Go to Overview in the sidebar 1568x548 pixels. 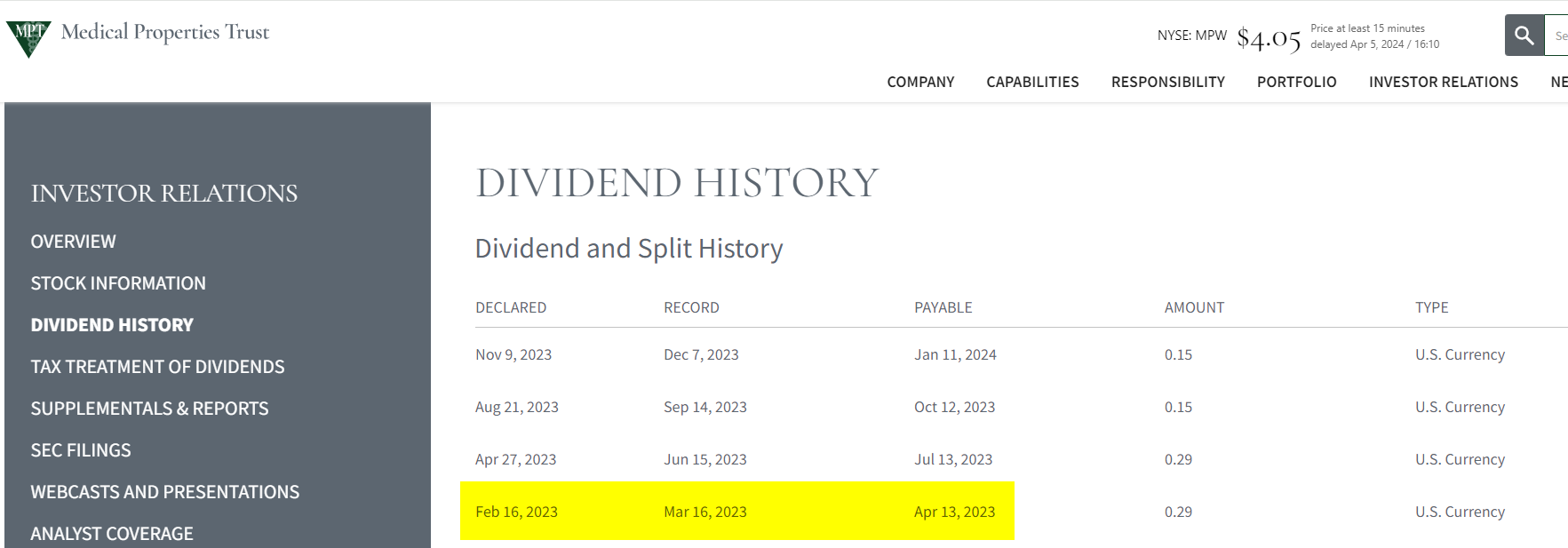(74, 242)
